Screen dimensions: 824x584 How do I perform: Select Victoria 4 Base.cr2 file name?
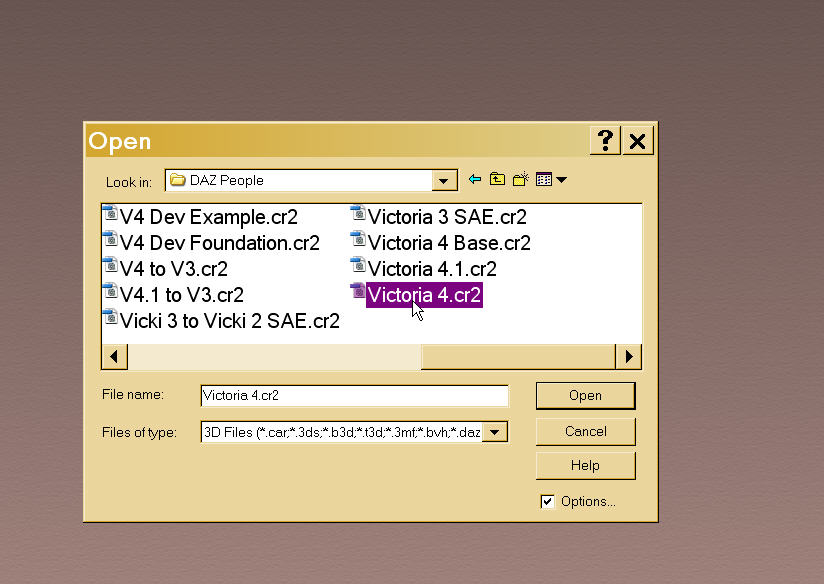click(449, 243)
